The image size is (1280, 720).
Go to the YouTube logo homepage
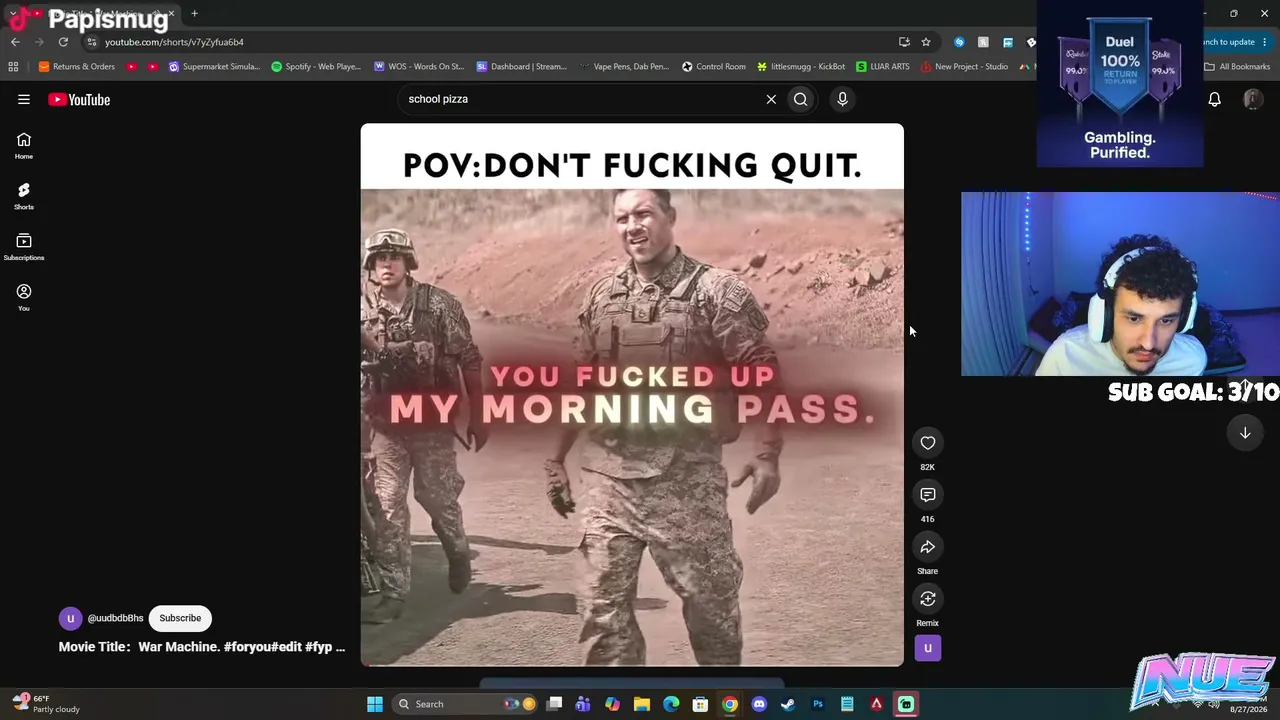click(x=79, y=99)
